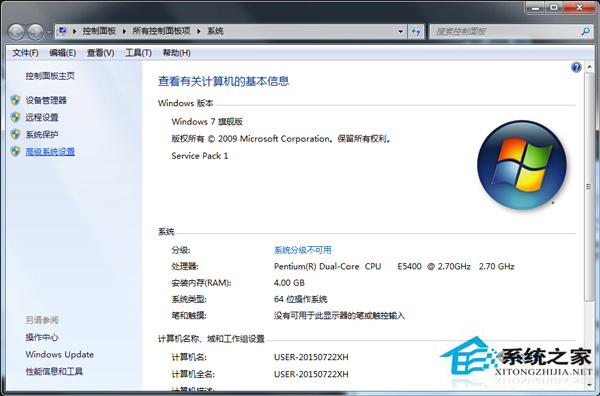Click the 系统分级不可用 rating link
The image size is (600, 396).
(303, 250)
